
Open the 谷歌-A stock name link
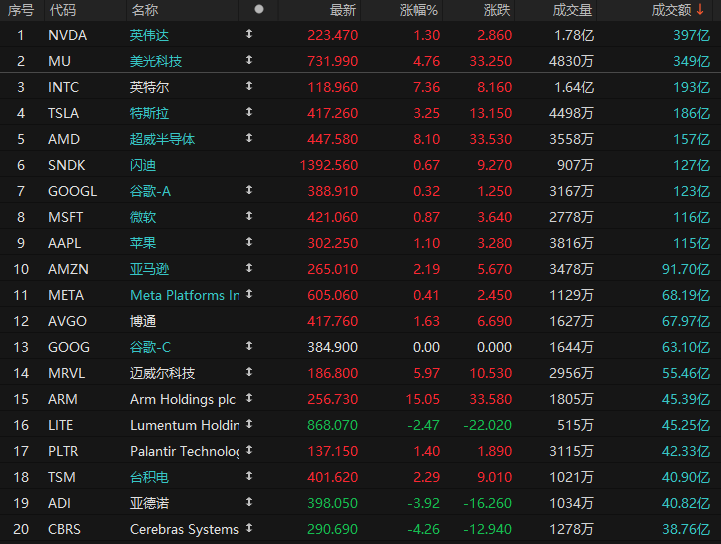pyautogui.click(x=150, y=191)
